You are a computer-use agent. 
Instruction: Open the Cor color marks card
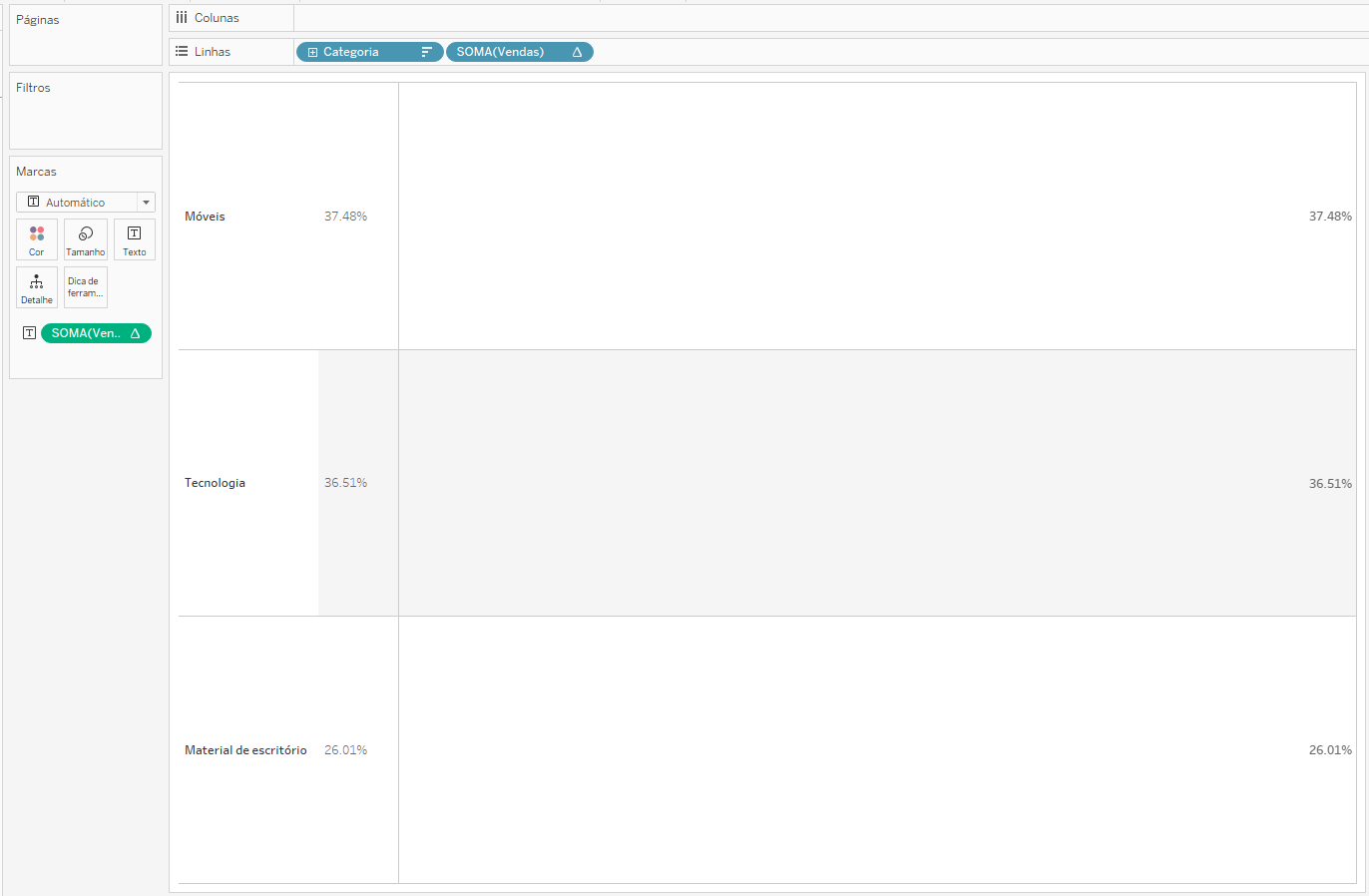click(37, 239)
